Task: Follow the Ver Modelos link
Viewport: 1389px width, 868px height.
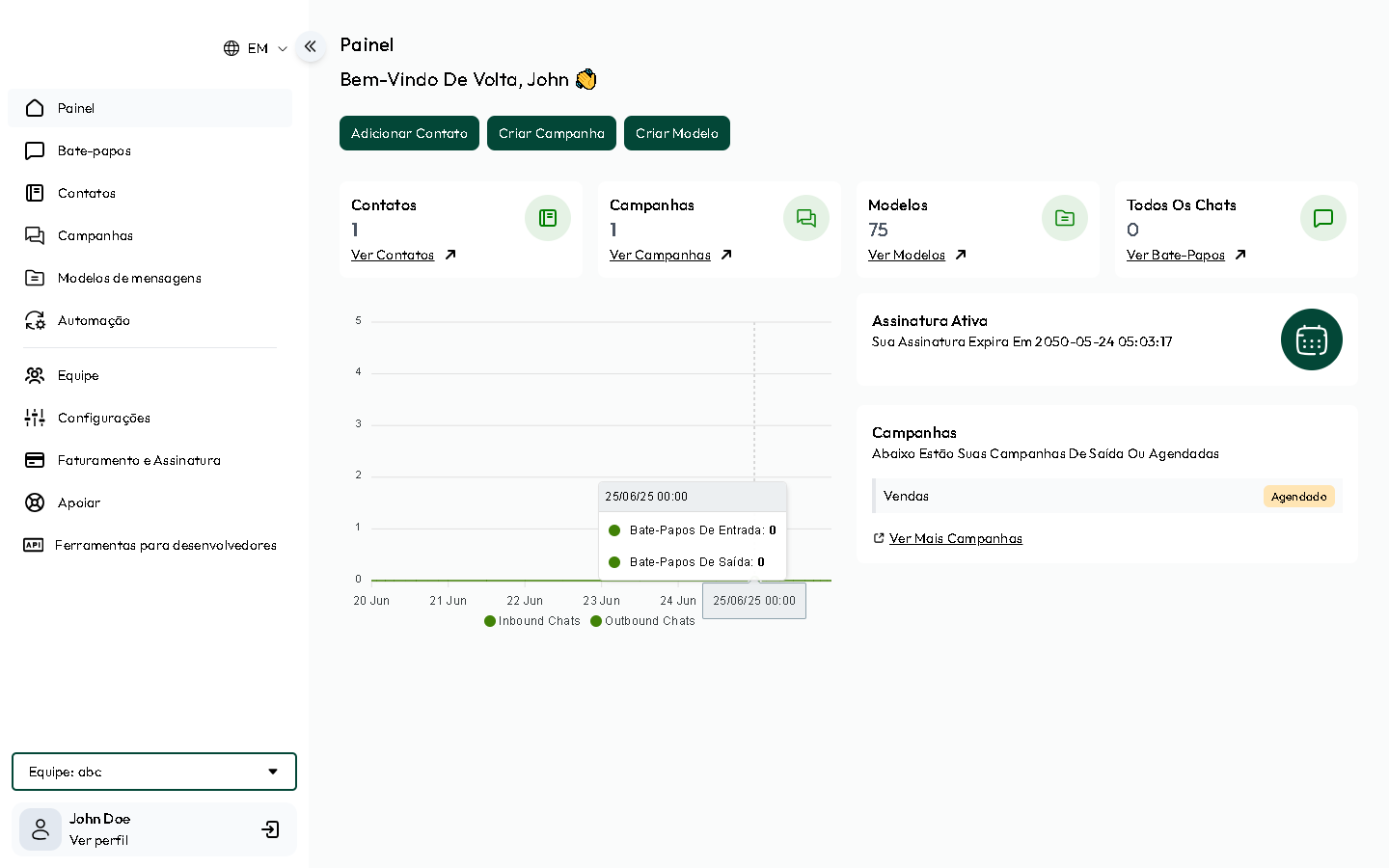Action: tap(907, 255)
